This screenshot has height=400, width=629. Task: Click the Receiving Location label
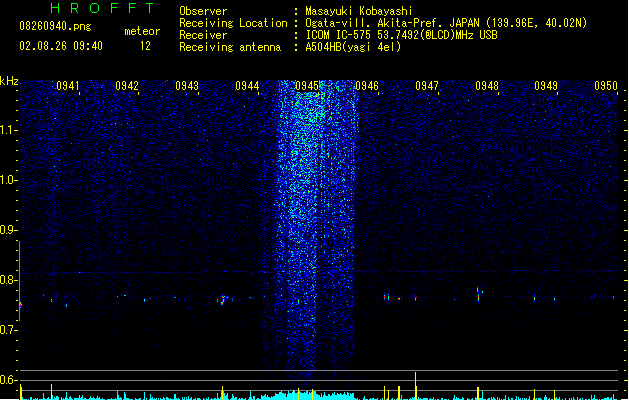pos(233,23)
